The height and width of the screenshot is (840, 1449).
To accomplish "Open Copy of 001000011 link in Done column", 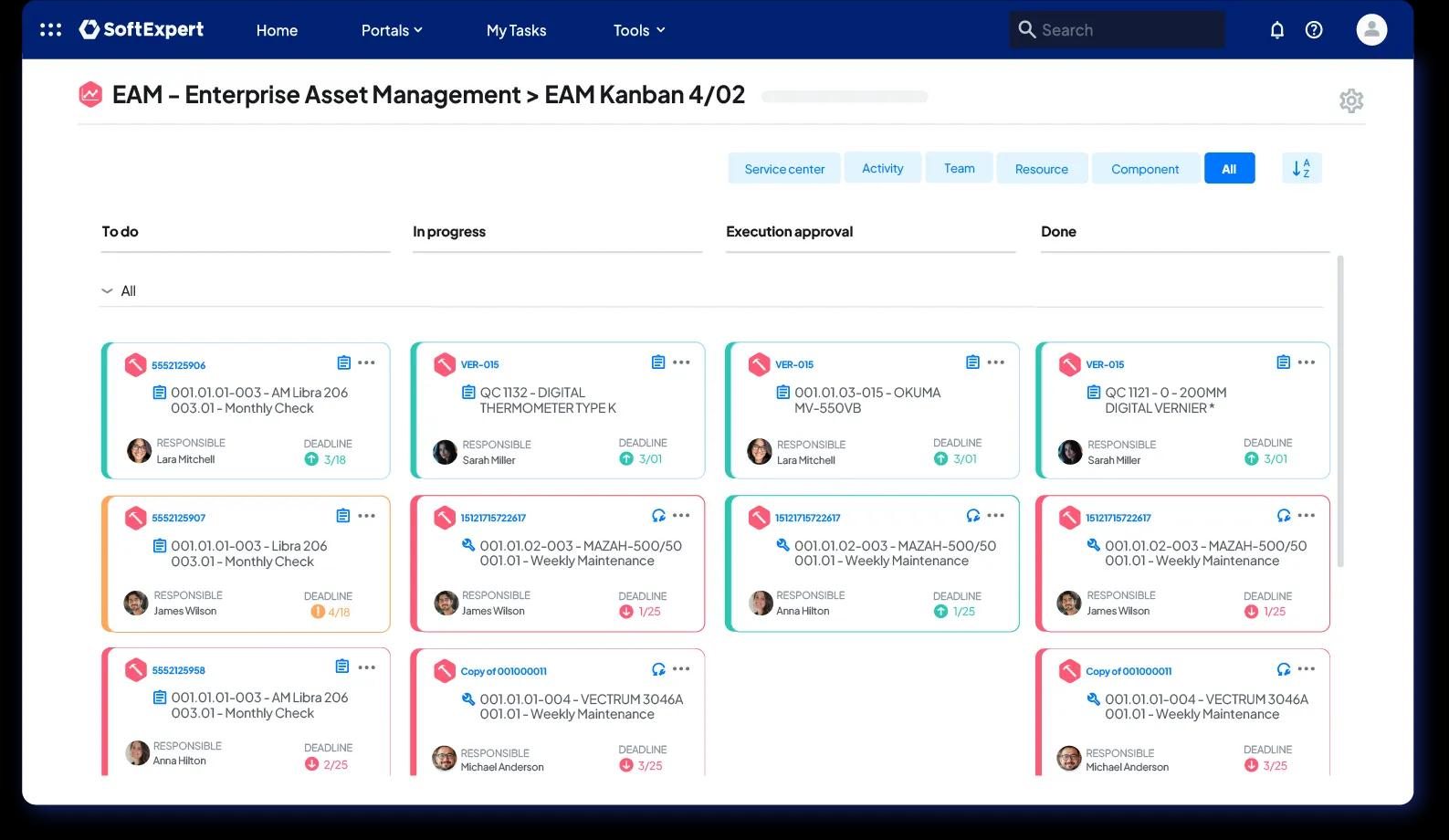I will click(1129, 671).
